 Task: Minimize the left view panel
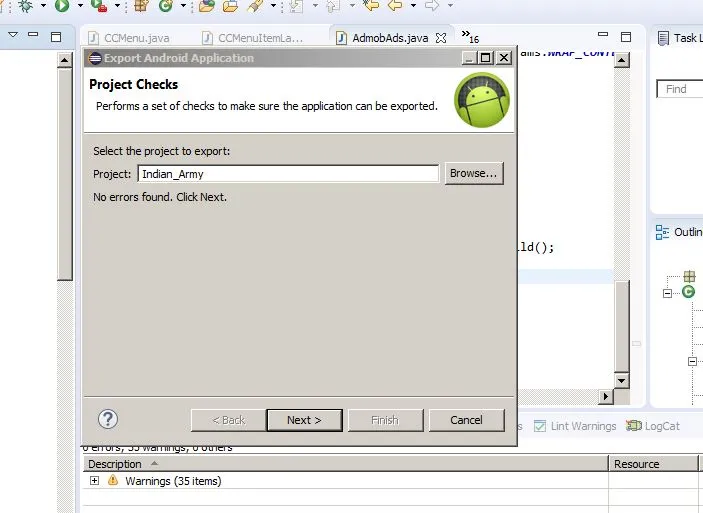[x=33, y=34]
